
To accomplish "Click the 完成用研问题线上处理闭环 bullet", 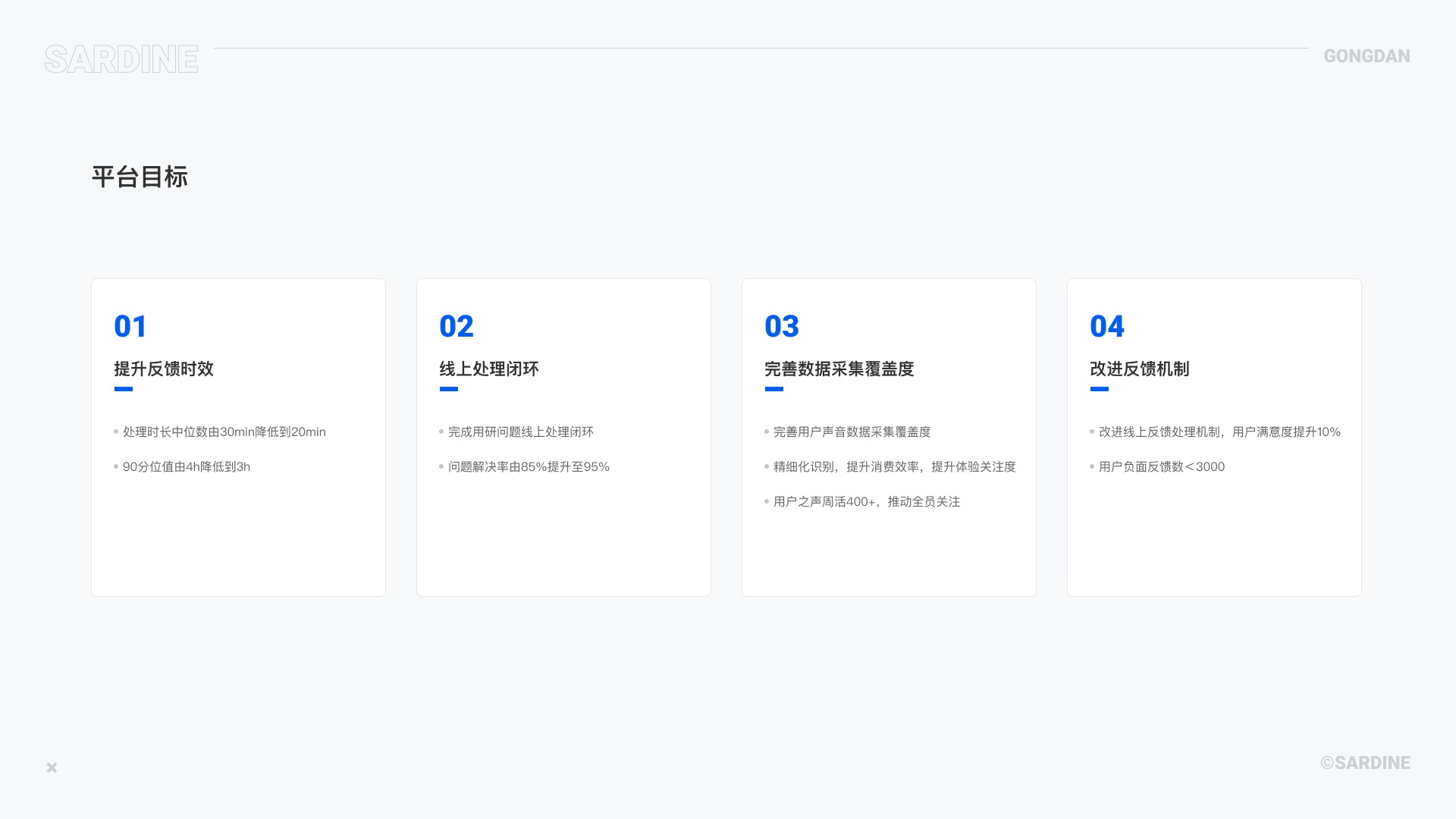I will click(520, 431).
